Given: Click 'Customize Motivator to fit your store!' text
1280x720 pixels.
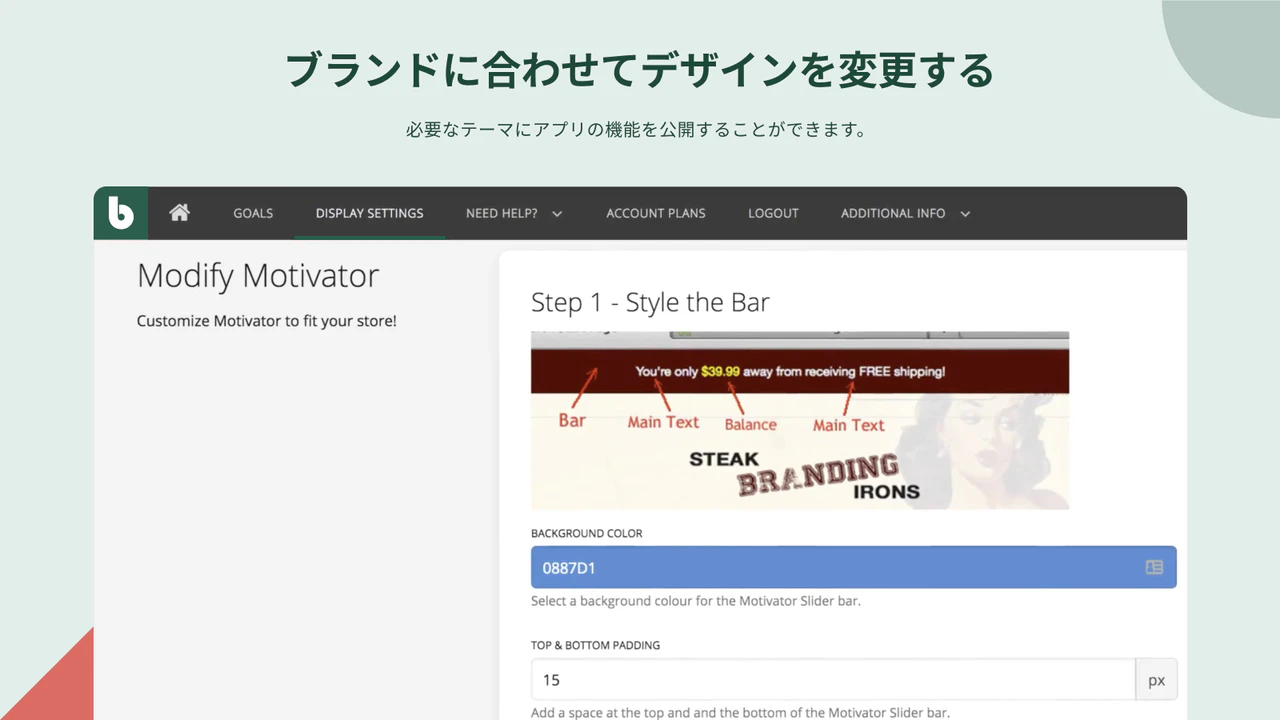Looking at the screenshot, I should coord(267,322).
